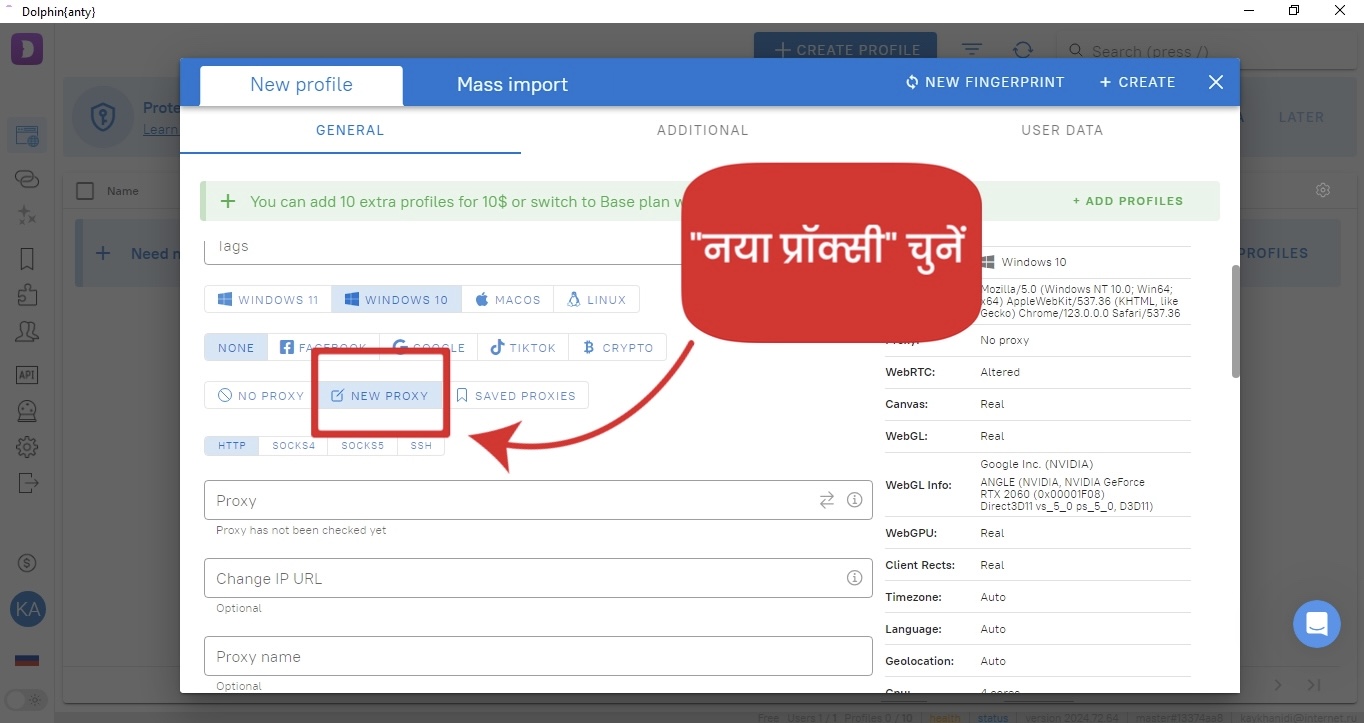Open the Bookmarks sidebar icon
The width and height of the screenshot is (1364, 723).
[x=27, y=259]
